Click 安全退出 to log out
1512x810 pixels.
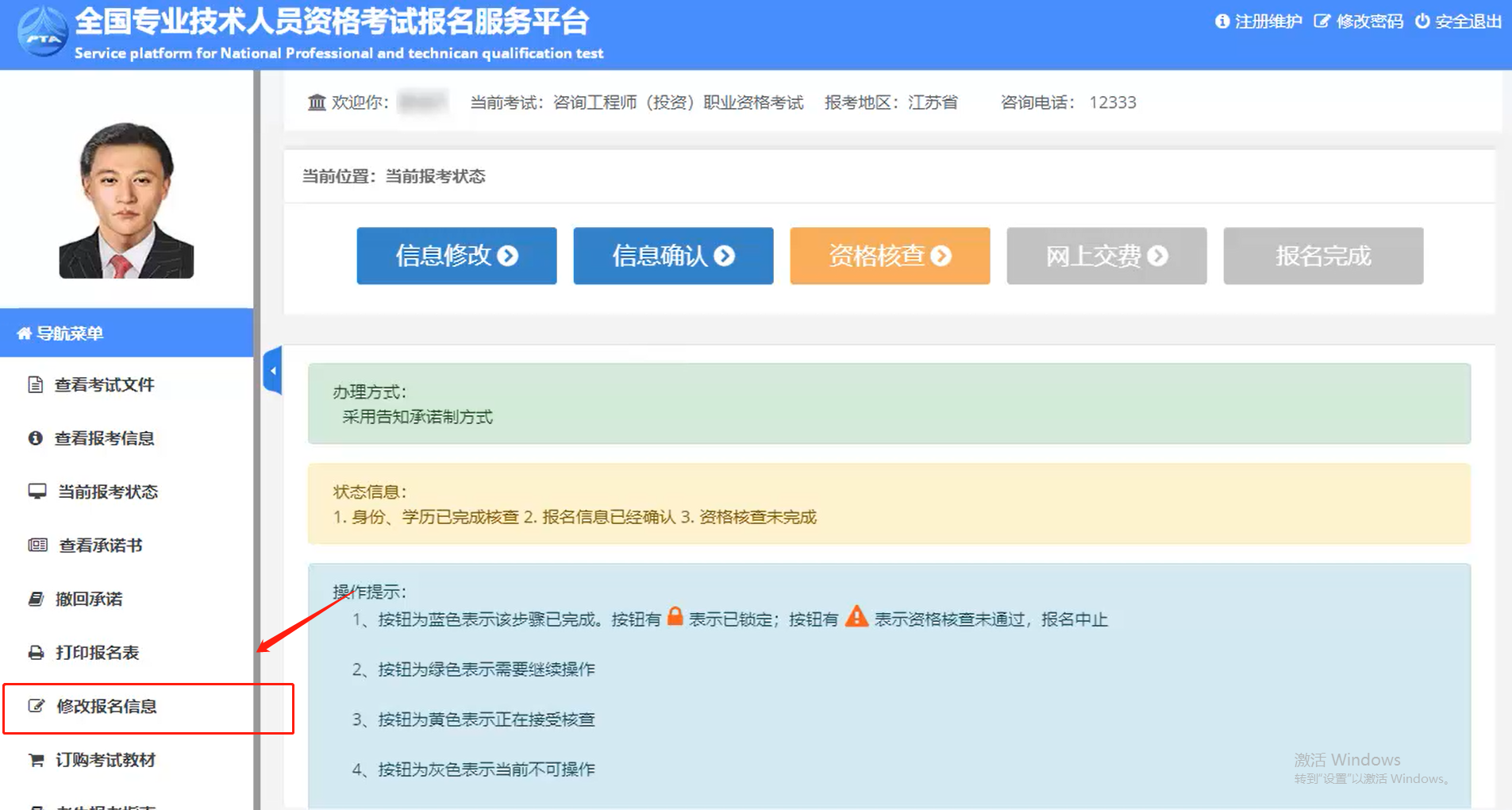(x=1459, y=21)
